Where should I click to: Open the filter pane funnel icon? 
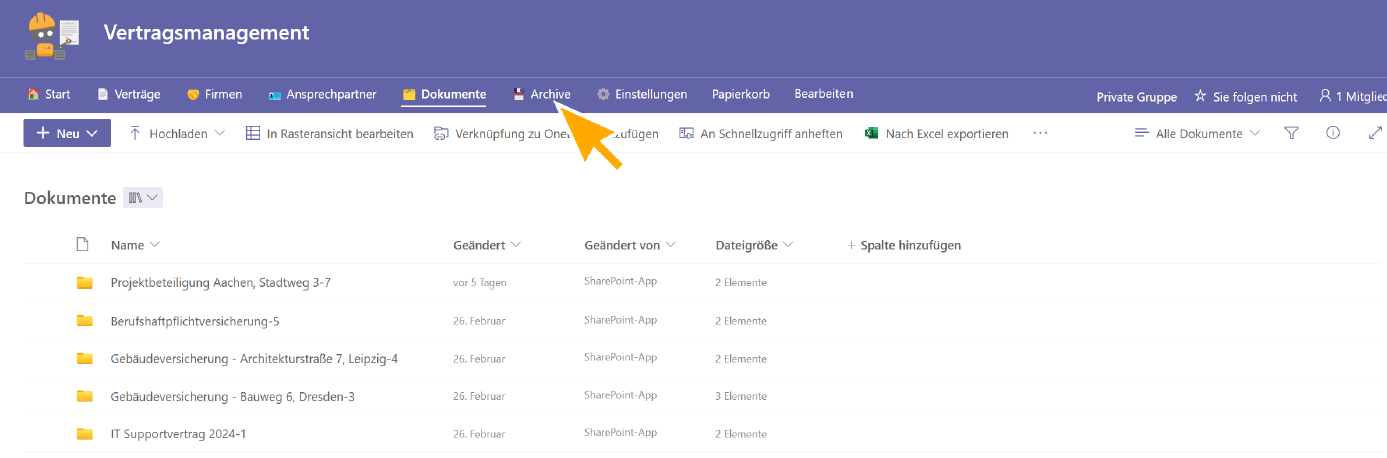pyautogui.click(x=1291, y=133)
